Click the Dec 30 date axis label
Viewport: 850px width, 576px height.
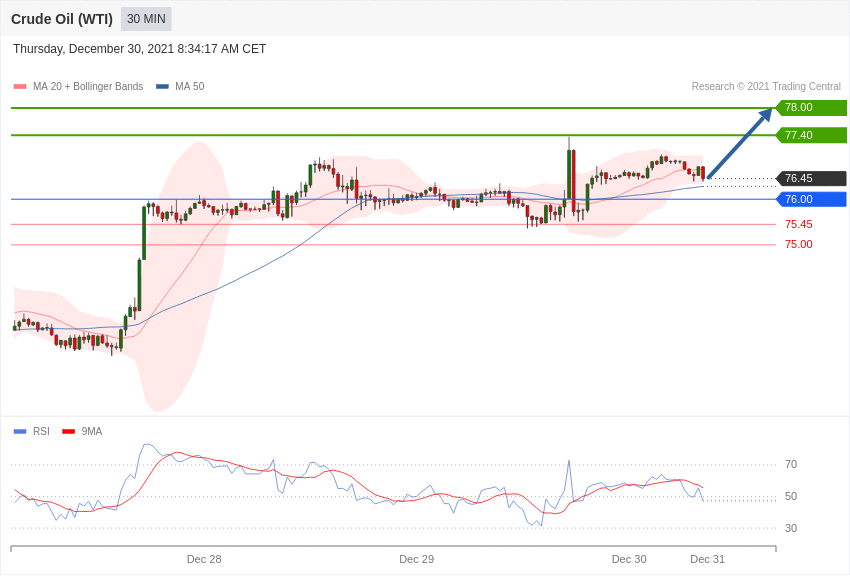click(629, 559)
